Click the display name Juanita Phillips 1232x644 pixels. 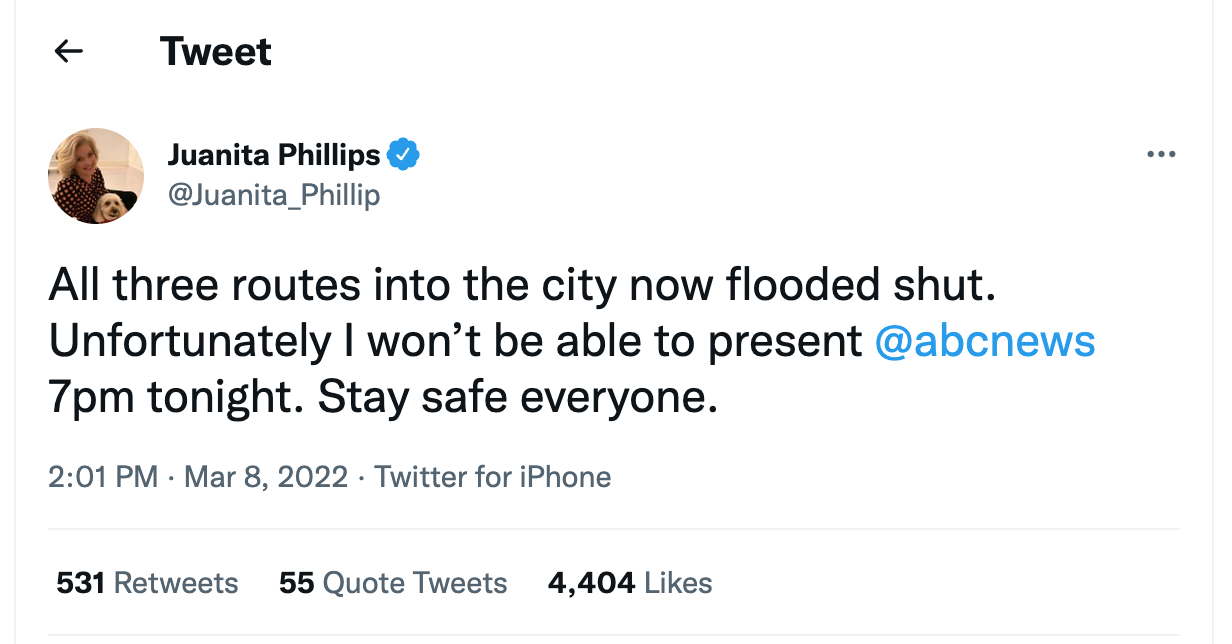point(274,155)
